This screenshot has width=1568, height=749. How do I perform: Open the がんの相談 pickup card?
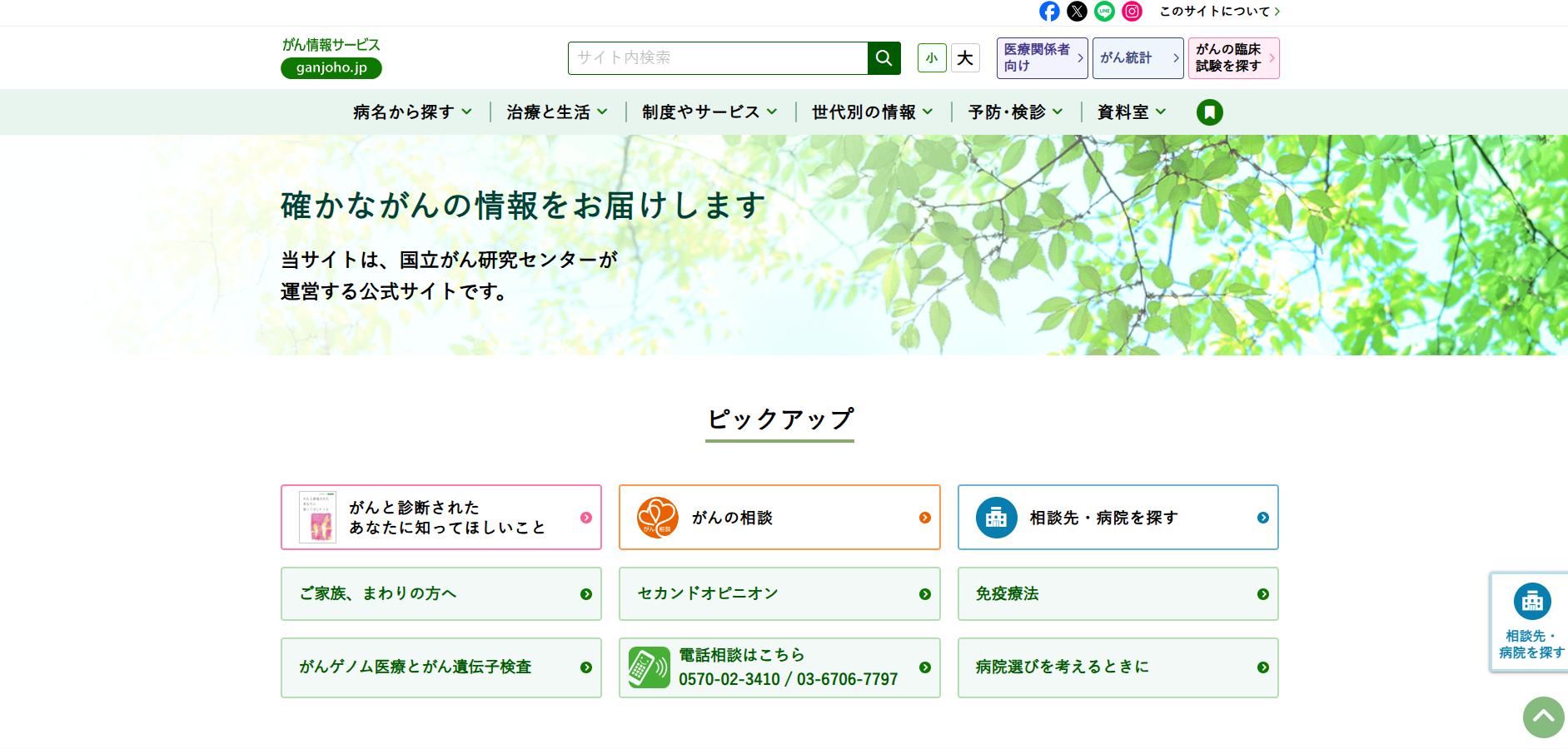pos(779,518)
